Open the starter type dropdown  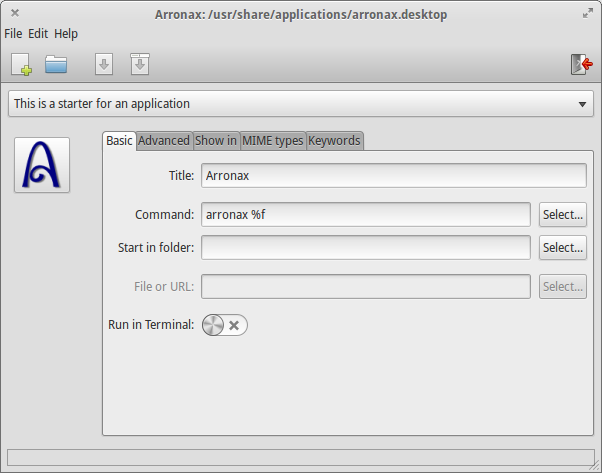pyautogui.click(x=301, y=104)
